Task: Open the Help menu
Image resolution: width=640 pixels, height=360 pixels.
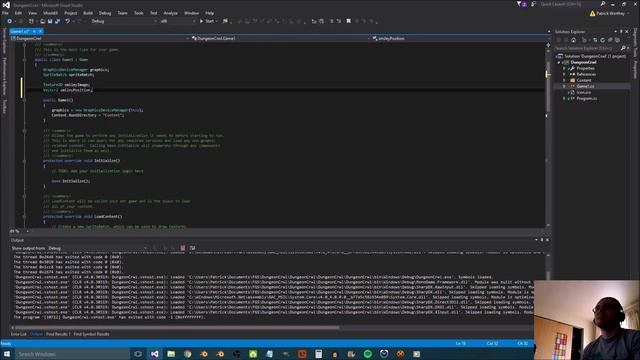Action: click(209, 13)
